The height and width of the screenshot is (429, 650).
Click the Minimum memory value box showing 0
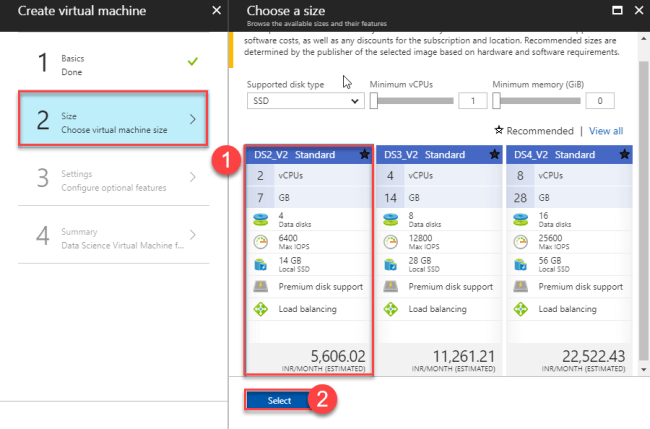point(600,101)
